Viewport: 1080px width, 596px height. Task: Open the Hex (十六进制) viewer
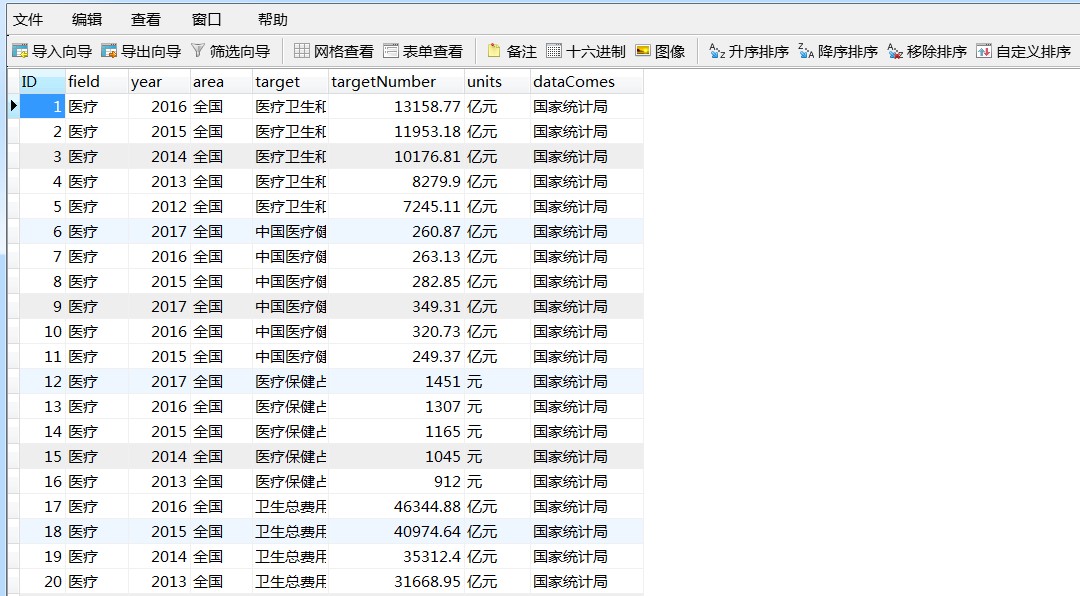(x=585, y=51)
